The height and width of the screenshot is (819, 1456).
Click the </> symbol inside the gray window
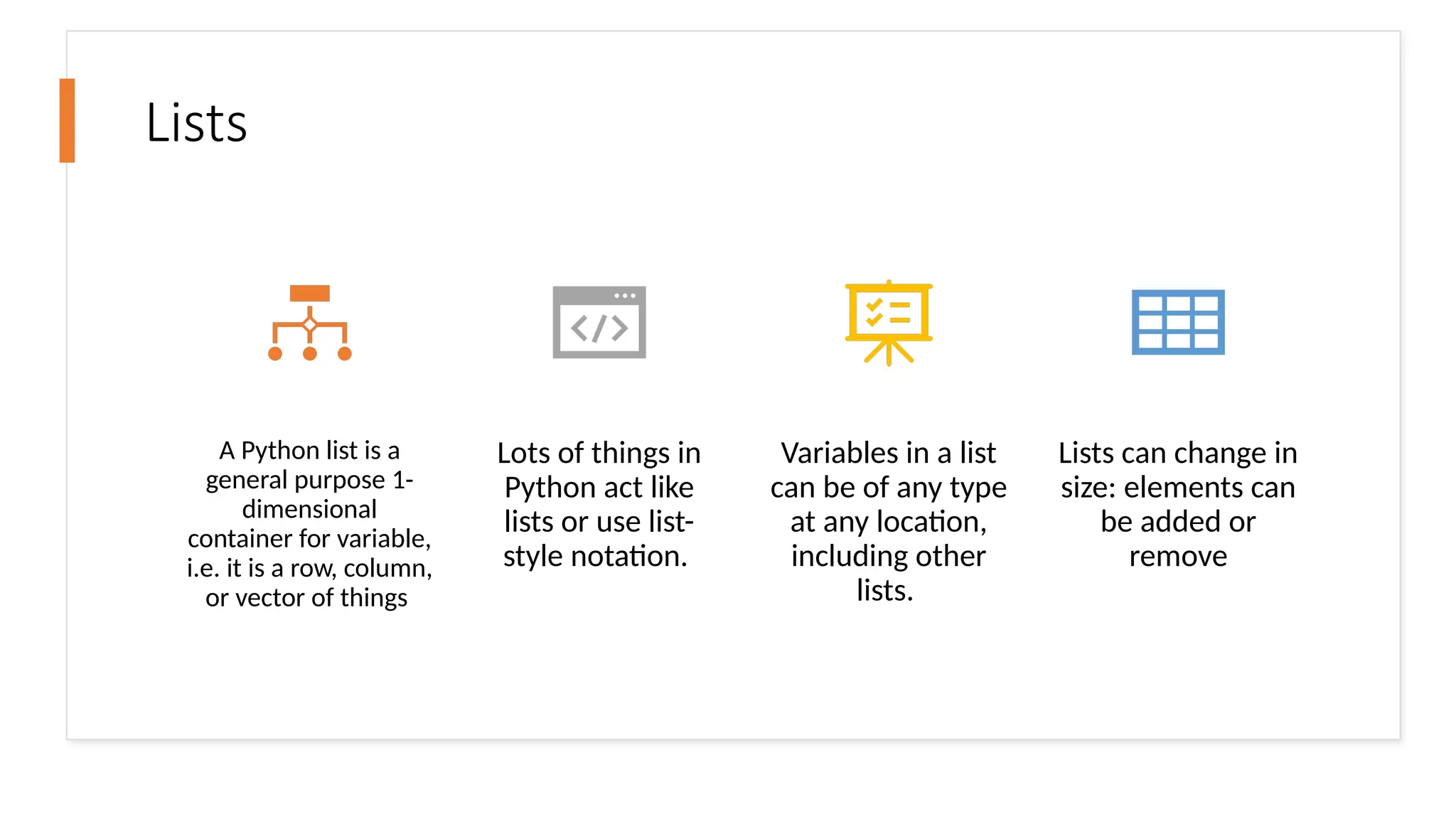pos(599,329)
